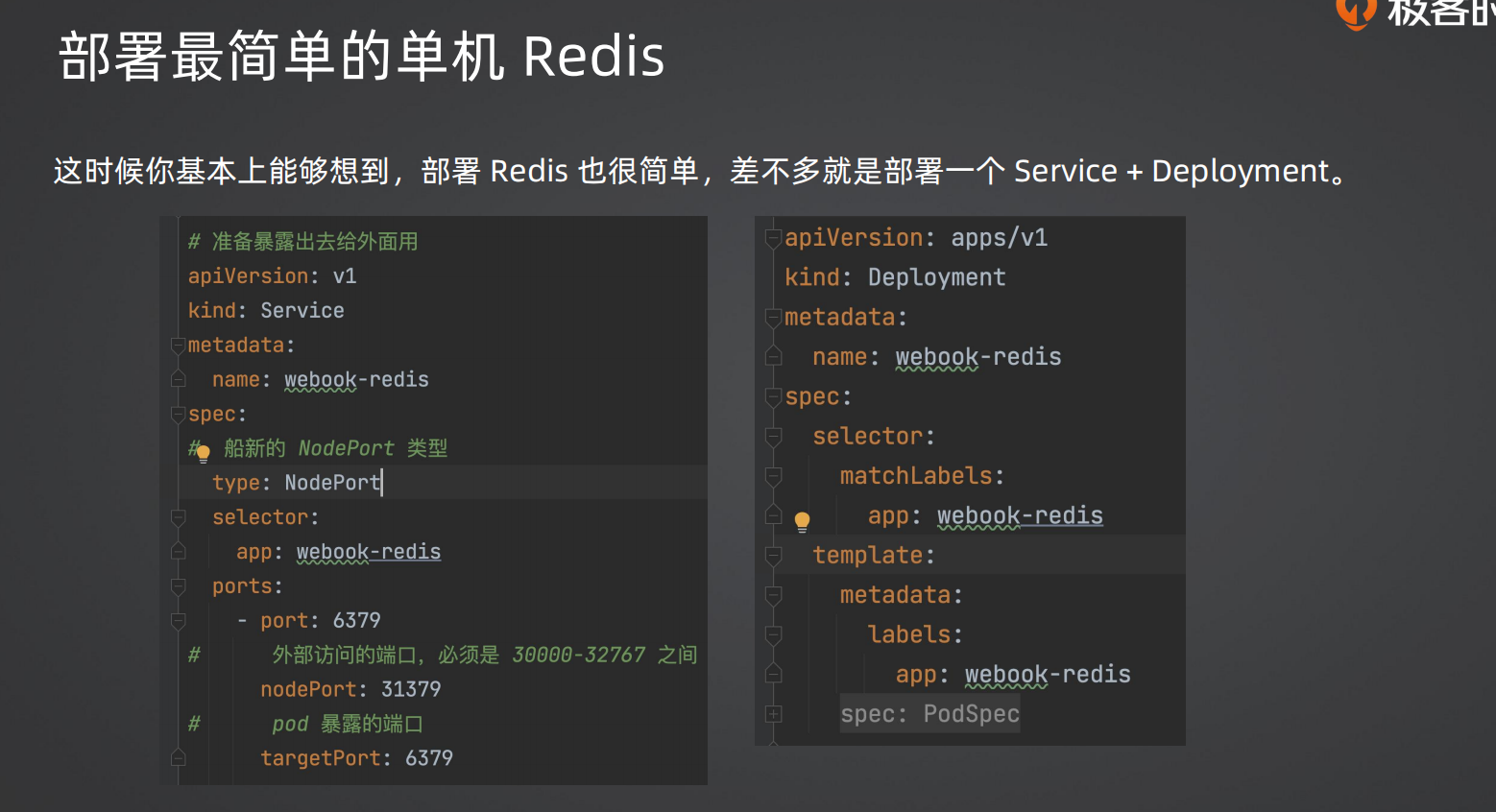Click the lightbulb icon beside NodePort comment

203,454
